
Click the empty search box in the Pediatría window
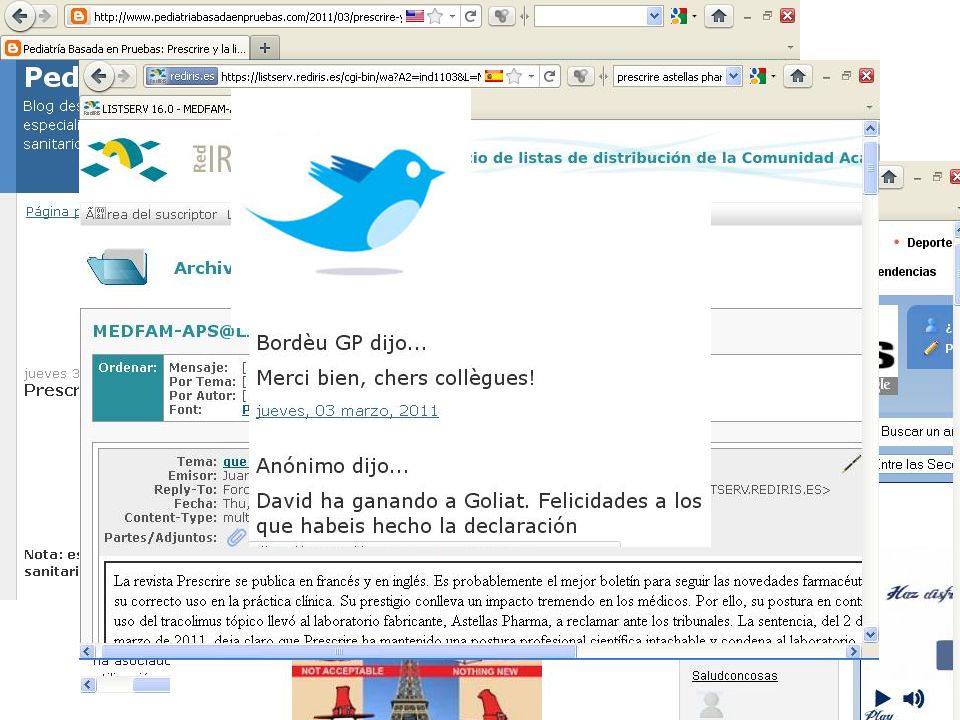(x=591, y=17)
